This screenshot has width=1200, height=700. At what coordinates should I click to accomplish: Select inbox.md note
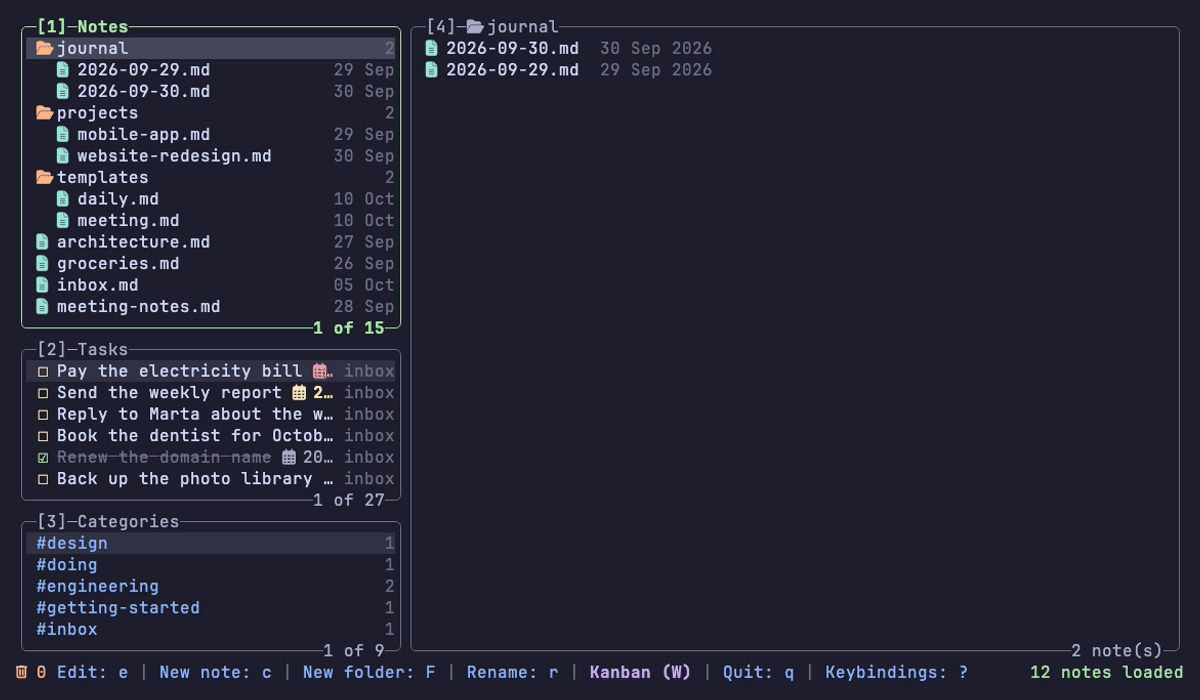pyautogui.click(x=211, y=285)
